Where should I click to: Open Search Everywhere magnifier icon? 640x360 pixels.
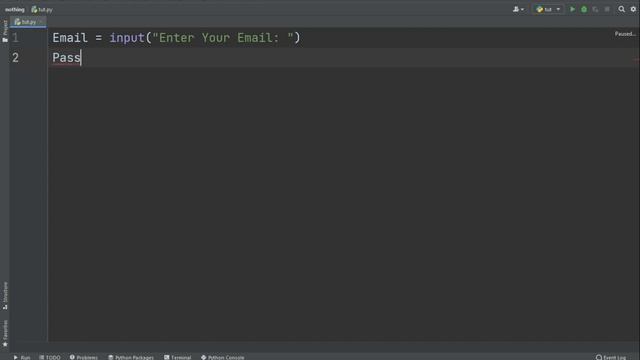pyautogui.click(x=621, y=9)
